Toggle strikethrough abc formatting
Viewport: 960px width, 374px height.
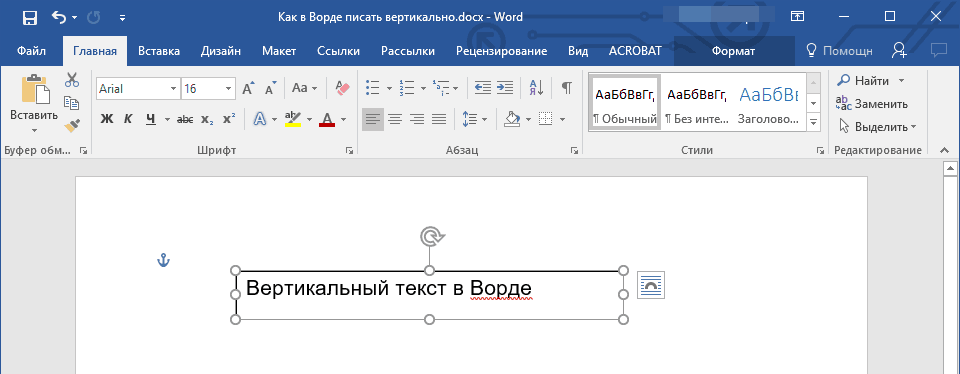point(184,119)
